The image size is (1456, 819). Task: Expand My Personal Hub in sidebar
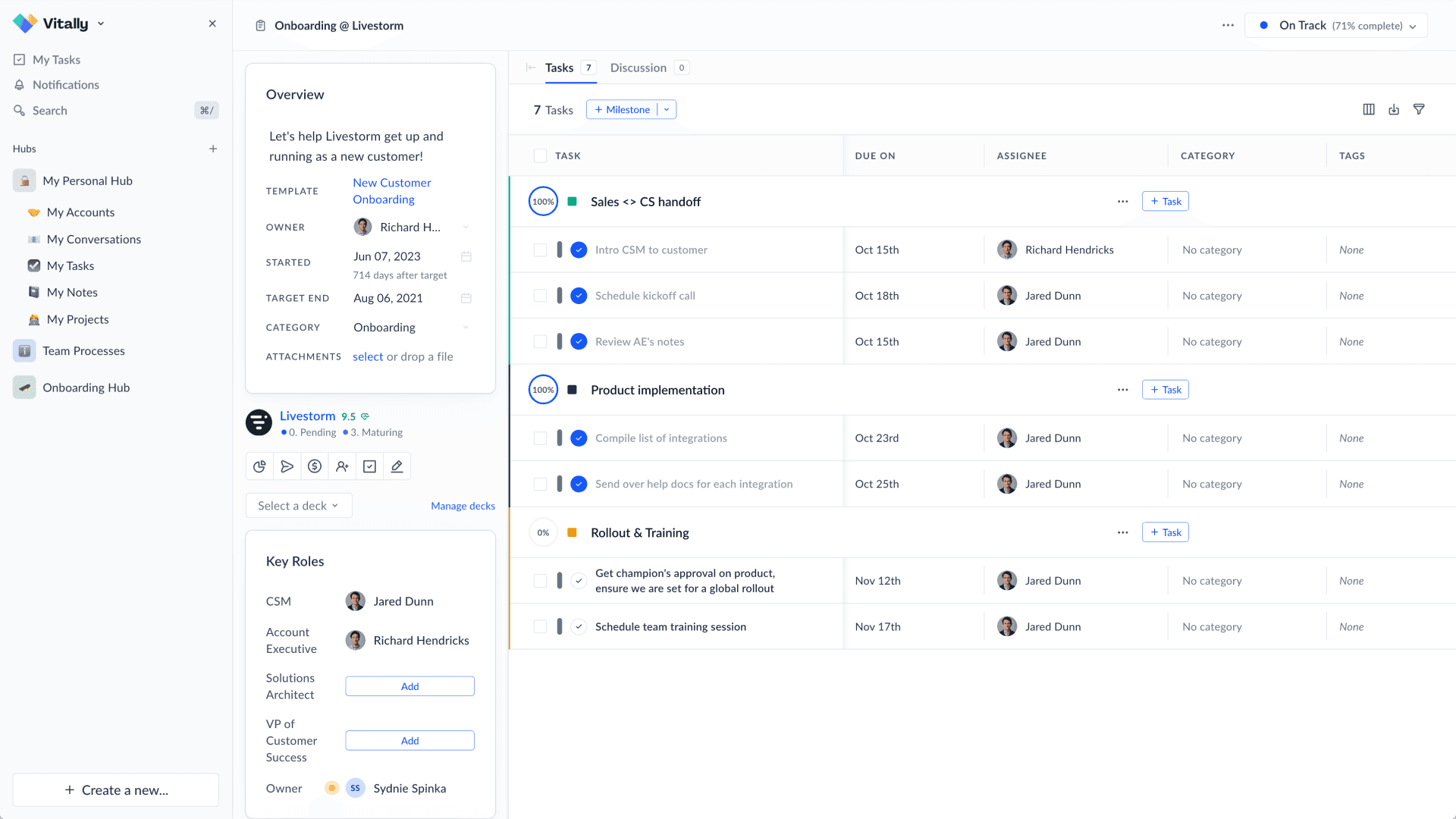coord(72,180)
